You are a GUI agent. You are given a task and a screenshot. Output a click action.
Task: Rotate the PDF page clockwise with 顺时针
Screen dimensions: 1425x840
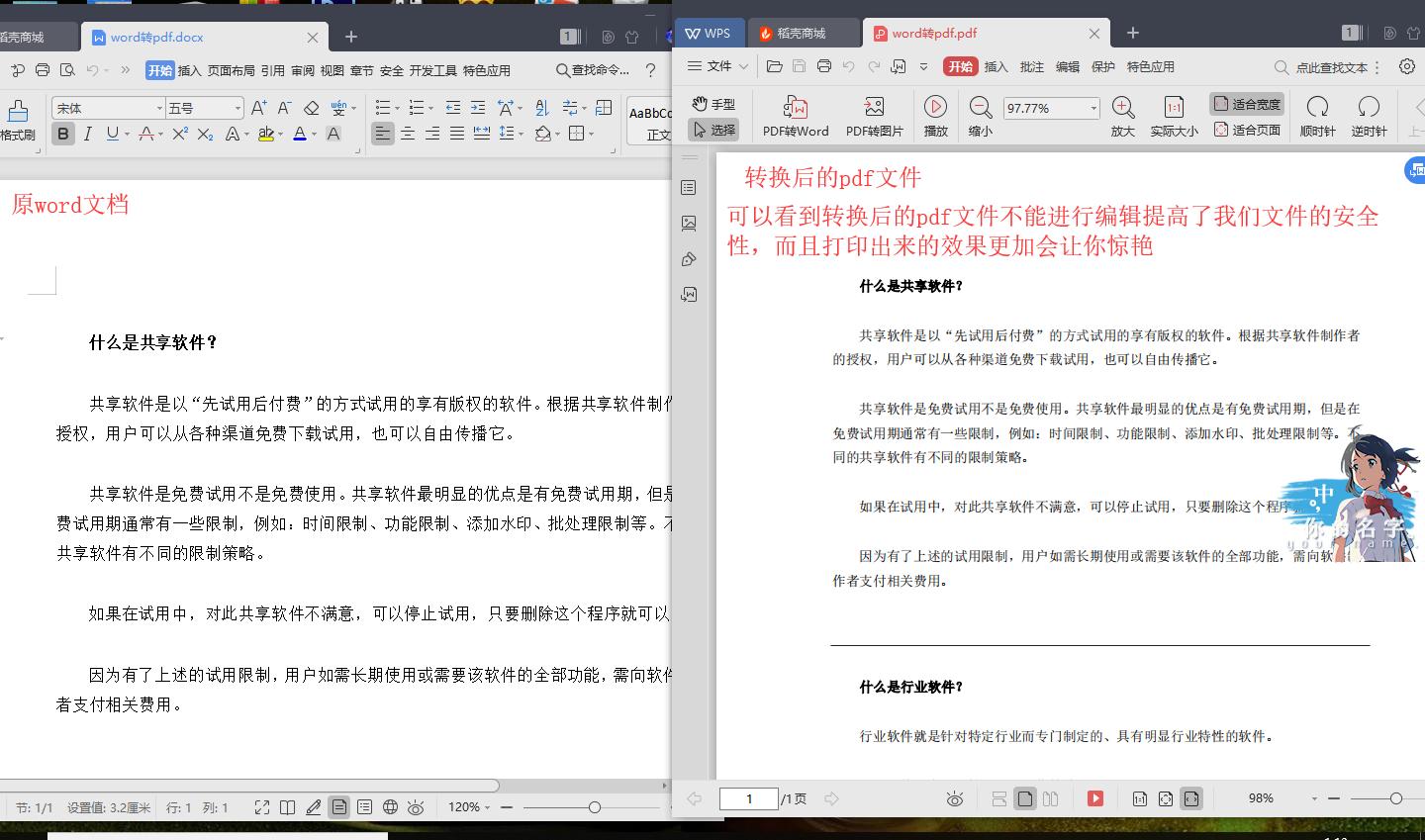pyautogui.click(x=1316, y=116)
